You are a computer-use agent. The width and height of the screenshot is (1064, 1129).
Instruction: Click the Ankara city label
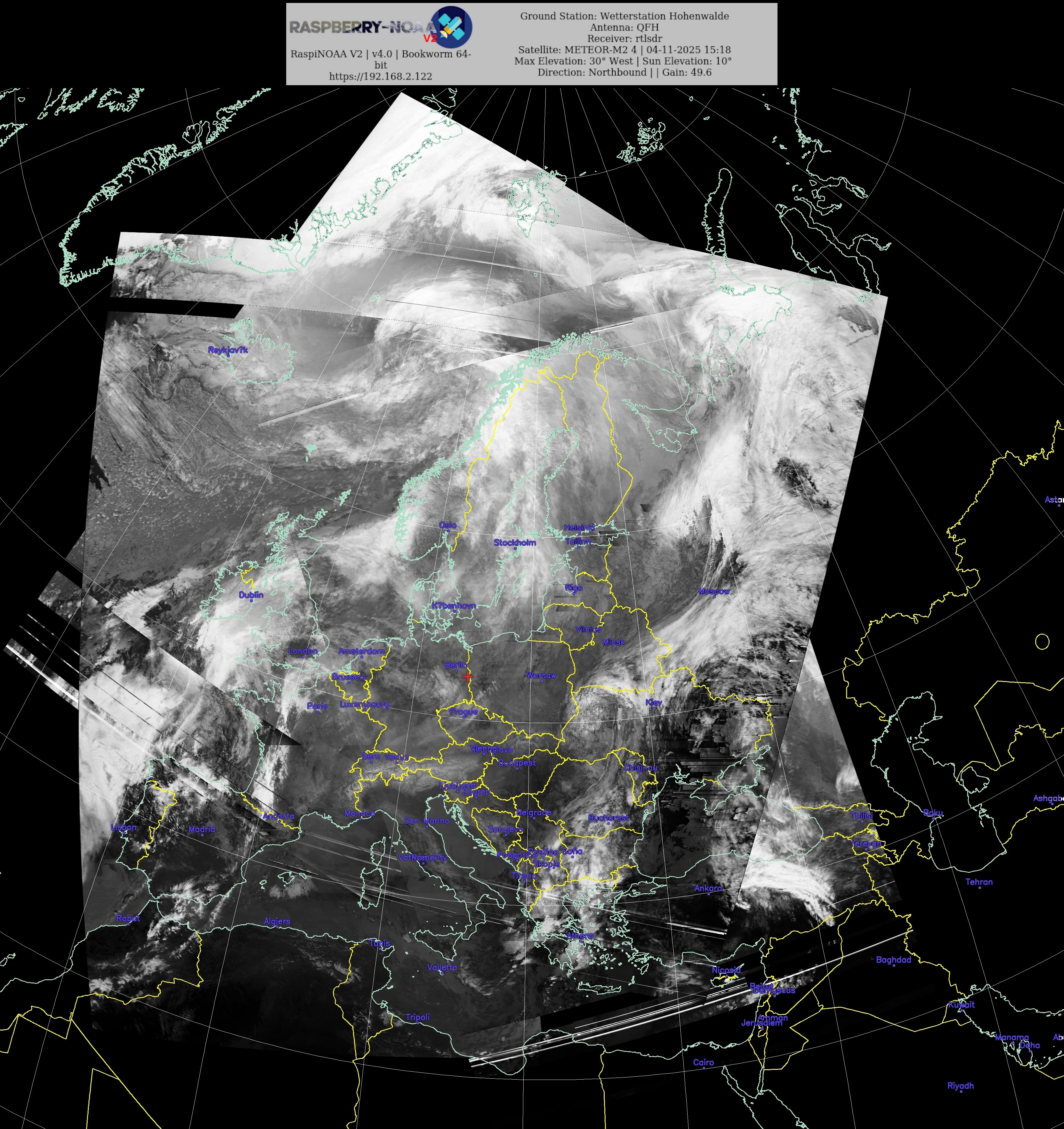(708, 888)
